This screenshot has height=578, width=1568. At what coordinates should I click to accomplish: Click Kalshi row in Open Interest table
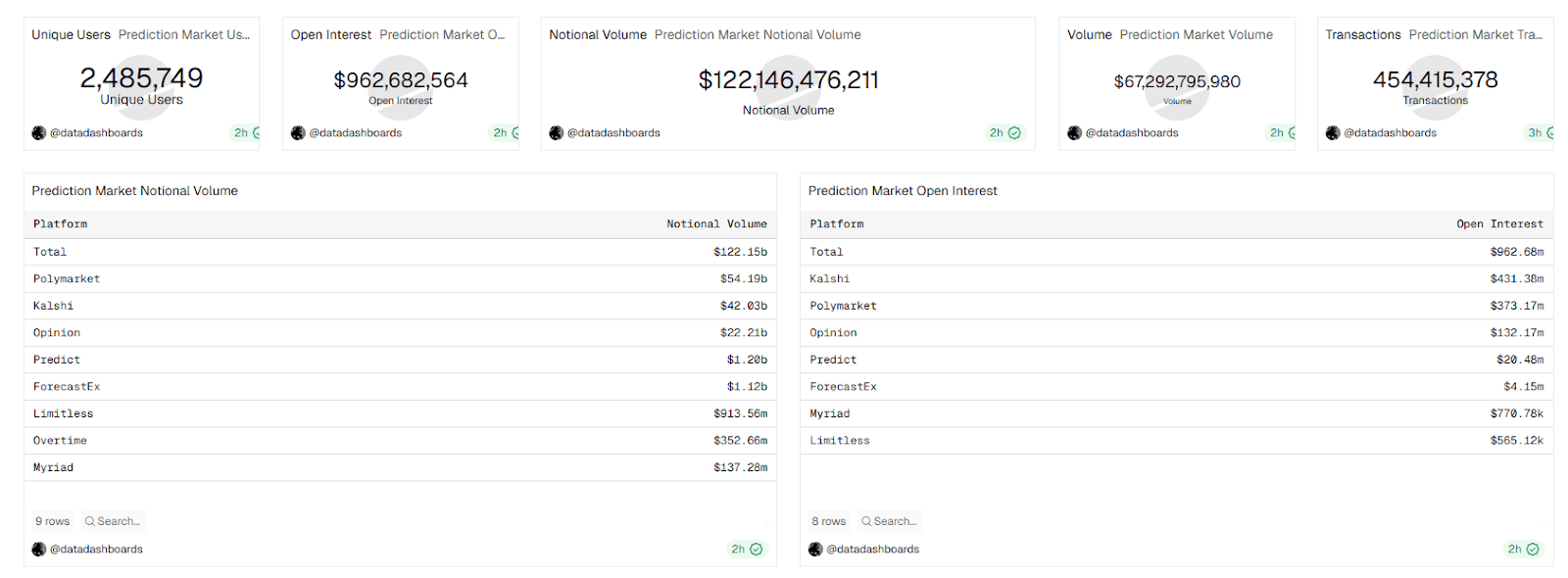[x=1176, y=279]
